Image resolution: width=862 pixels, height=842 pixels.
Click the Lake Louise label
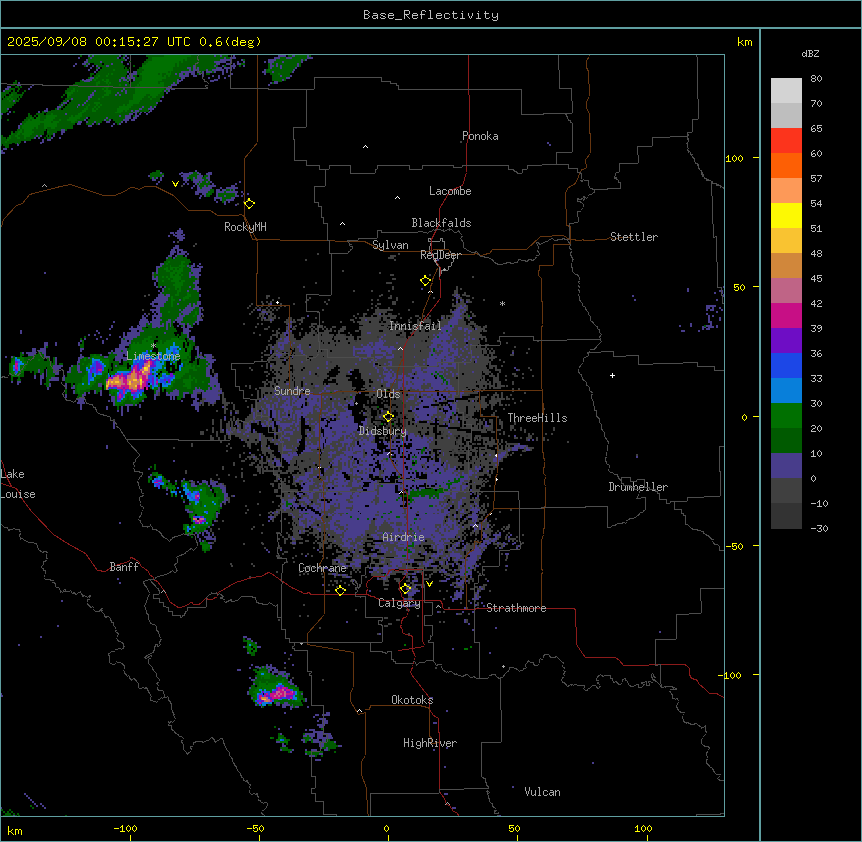[x=18, y=484]
